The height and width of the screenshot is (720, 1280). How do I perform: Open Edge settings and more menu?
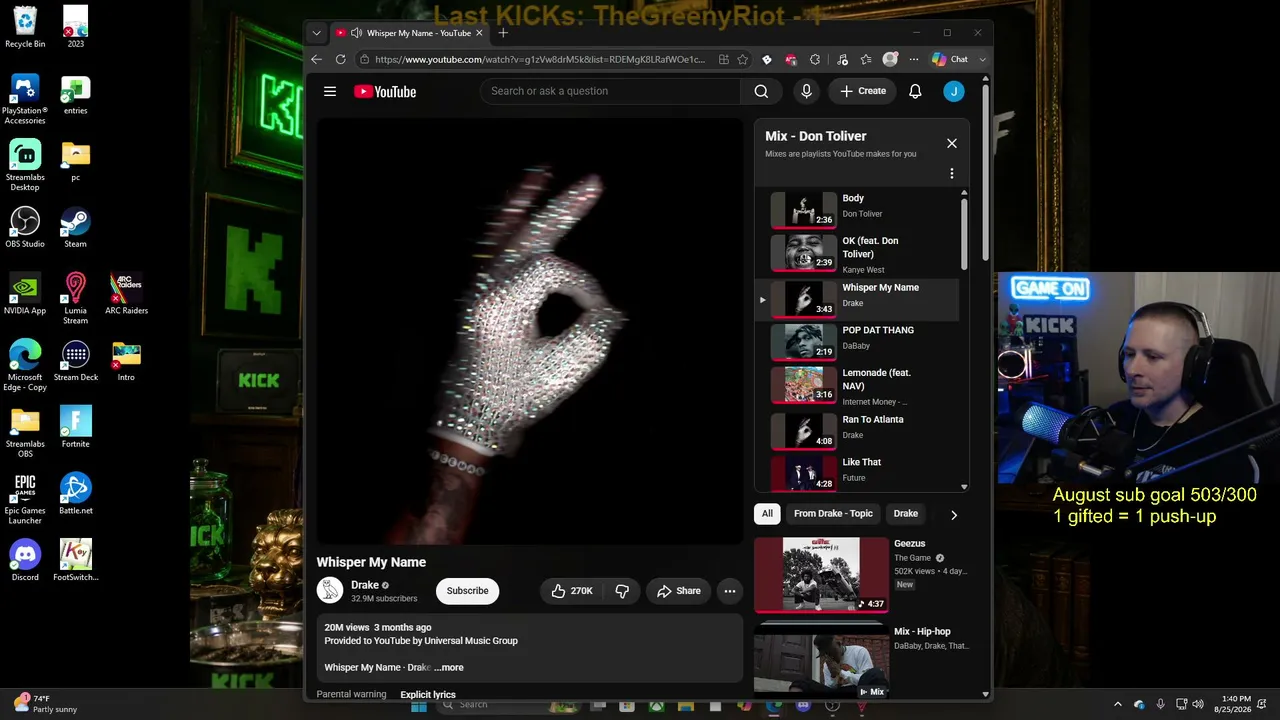(x=914, y=59)
